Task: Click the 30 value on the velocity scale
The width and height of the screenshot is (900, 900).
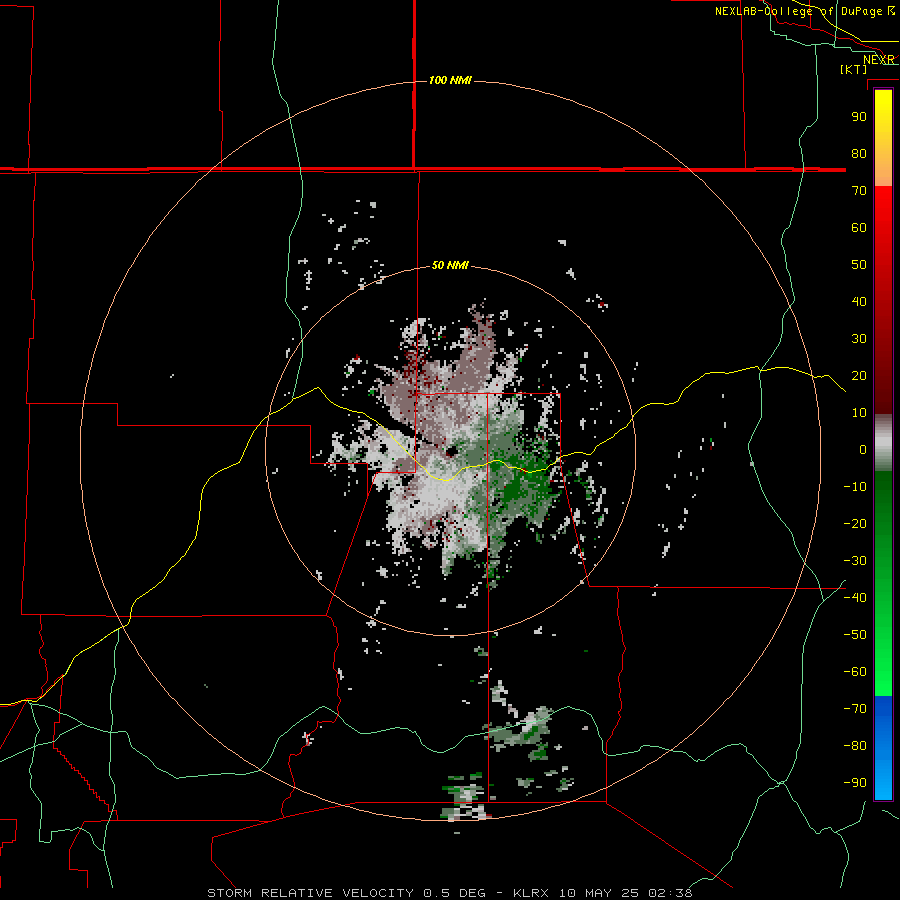Action: tap(859, 339)
